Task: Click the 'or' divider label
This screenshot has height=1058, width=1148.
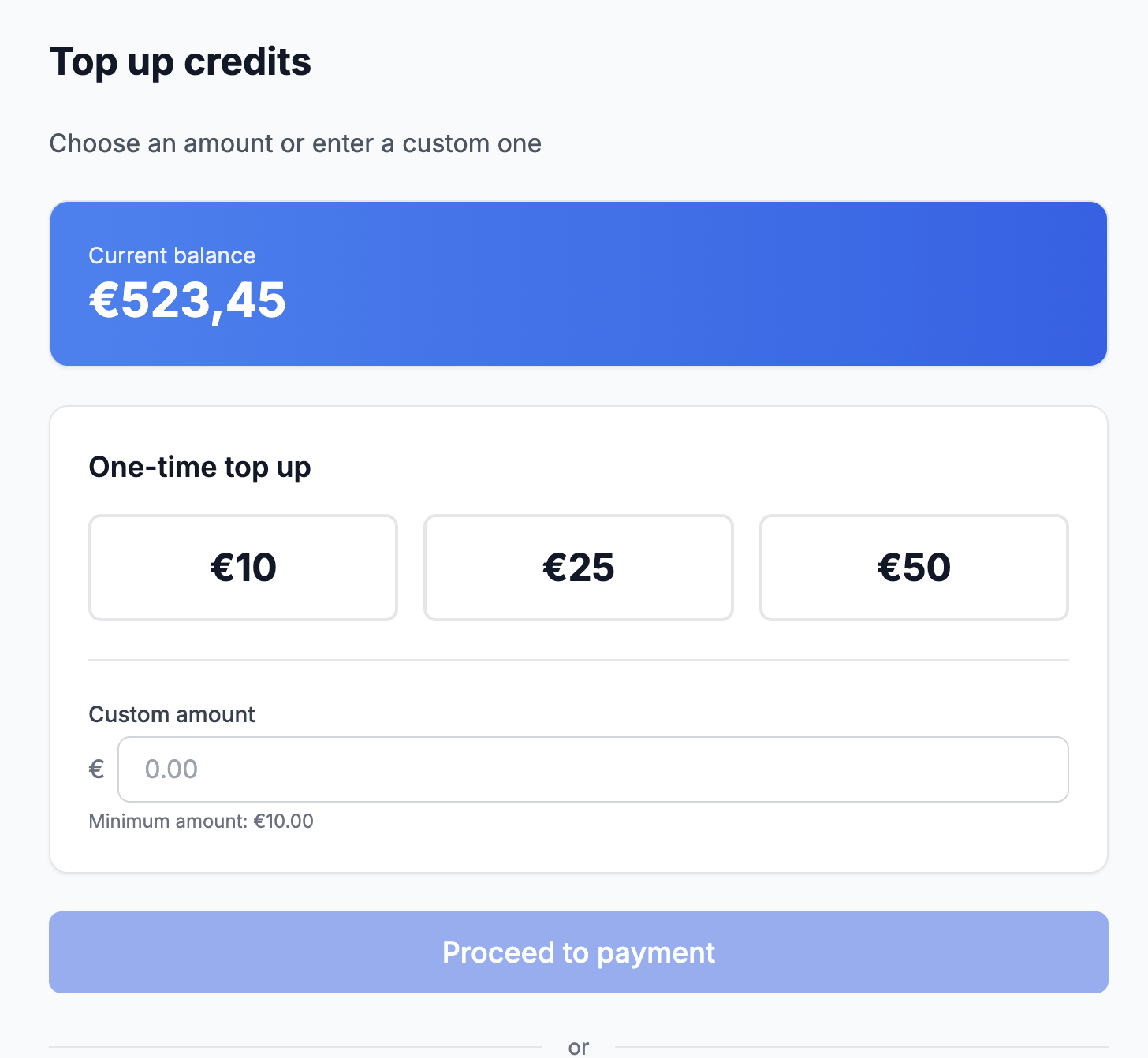Action: pos(580,1046)
